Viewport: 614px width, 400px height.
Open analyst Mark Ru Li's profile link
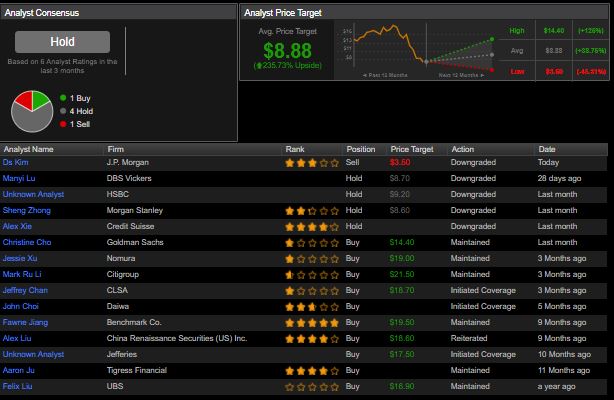[x=22, y=274]
